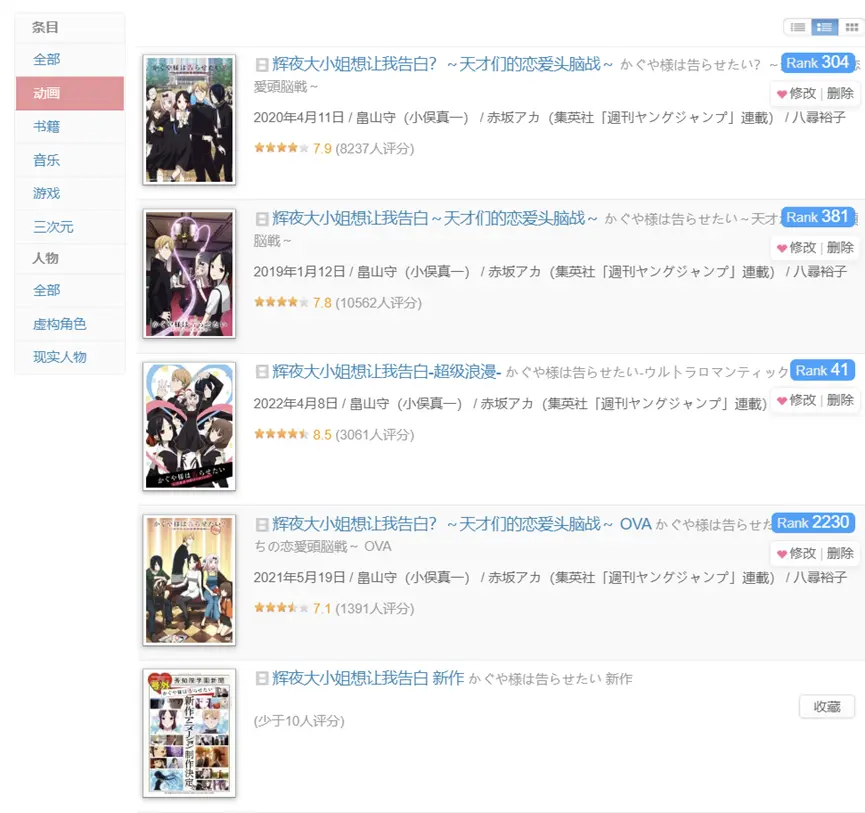Click the Rank 41 badge
The width and height of the screenshot is (865, 813).
824,369
